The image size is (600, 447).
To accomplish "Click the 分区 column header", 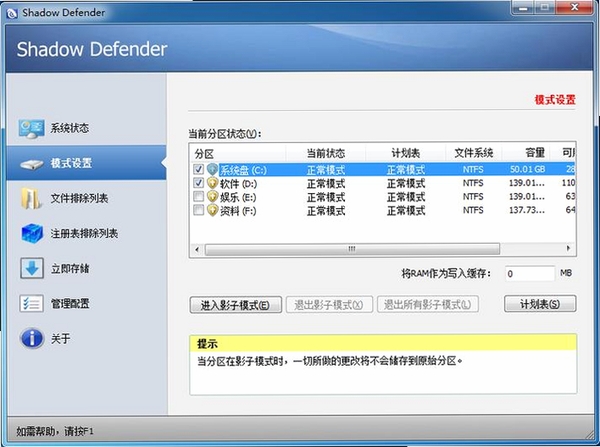I will pyautogui.click(x=238, y=154).
